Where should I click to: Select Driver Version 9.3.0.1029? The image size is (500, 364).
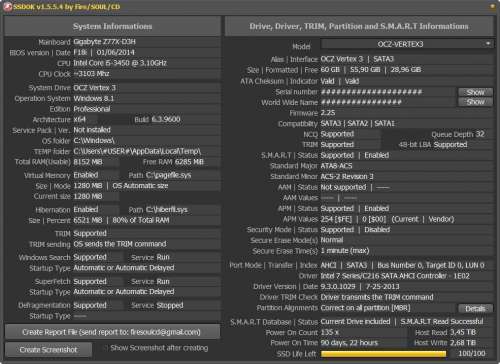(338, 287)
